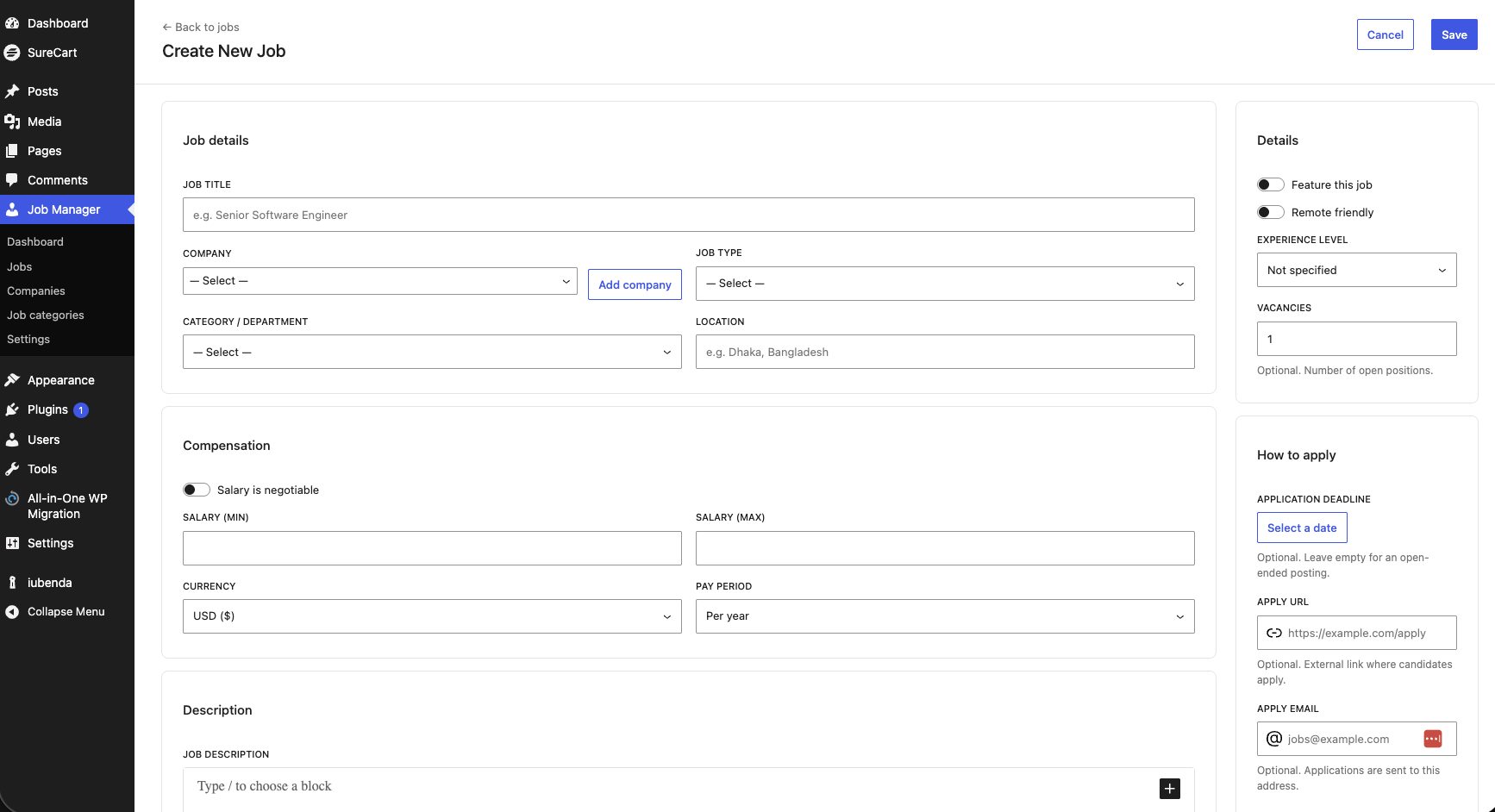1495x812 pixels.
Task: Open the Job categories submenu item
Action: tap(46, 315)
